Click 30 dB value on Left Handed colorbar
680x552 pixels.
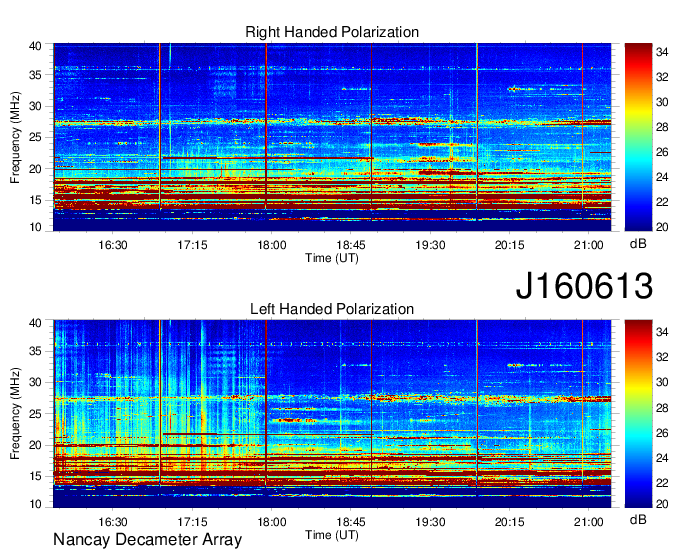(662, 382)
